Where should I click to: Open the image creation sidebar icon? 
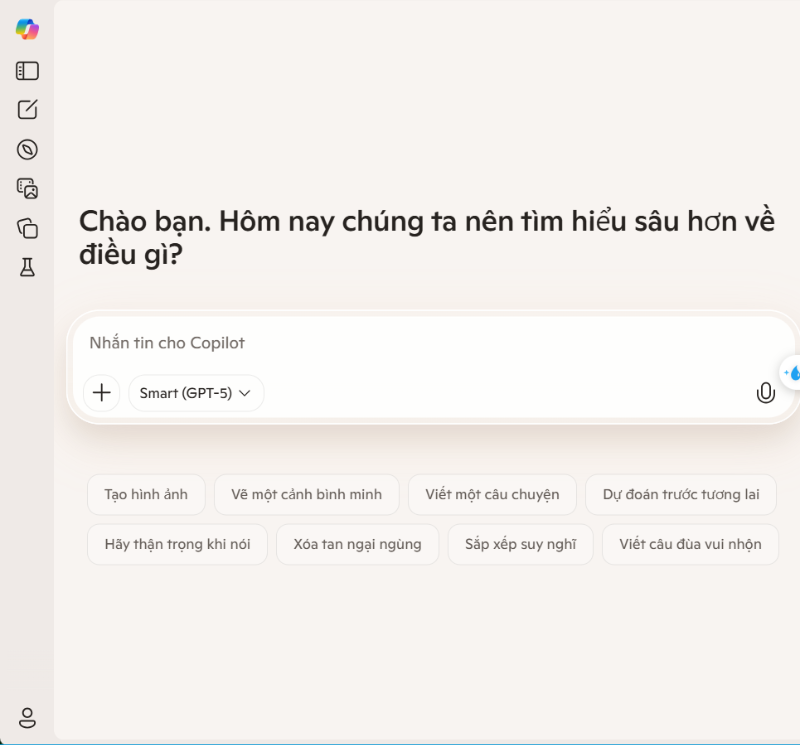click(x=28, y=189)
